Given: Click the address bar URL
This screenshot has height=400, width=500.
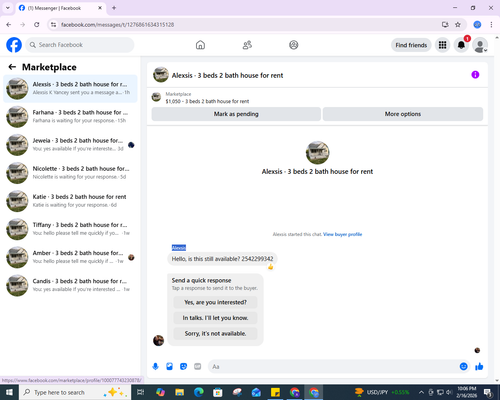Looking at the screenshot, I should (x=118, y=25).
